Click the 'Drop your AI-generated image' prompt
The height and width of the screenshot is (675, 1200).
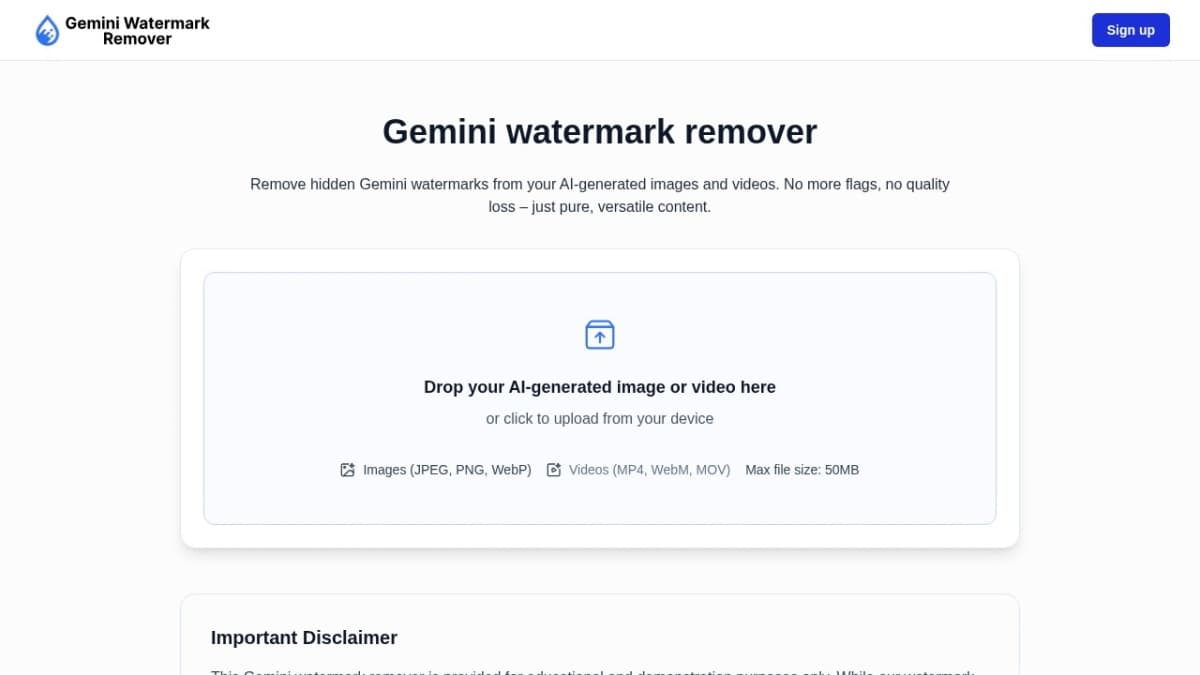pos(599,387)
